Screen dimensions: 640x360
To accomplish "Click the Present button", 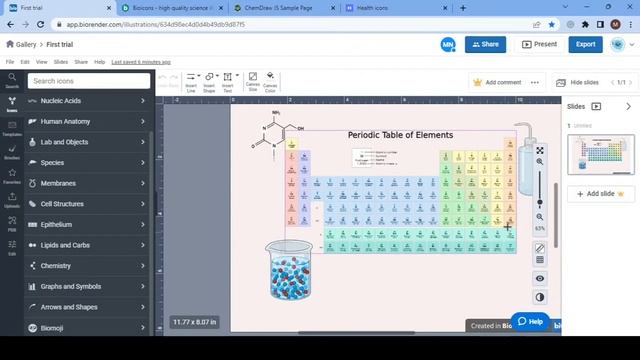I will click(x=539, y=44).
